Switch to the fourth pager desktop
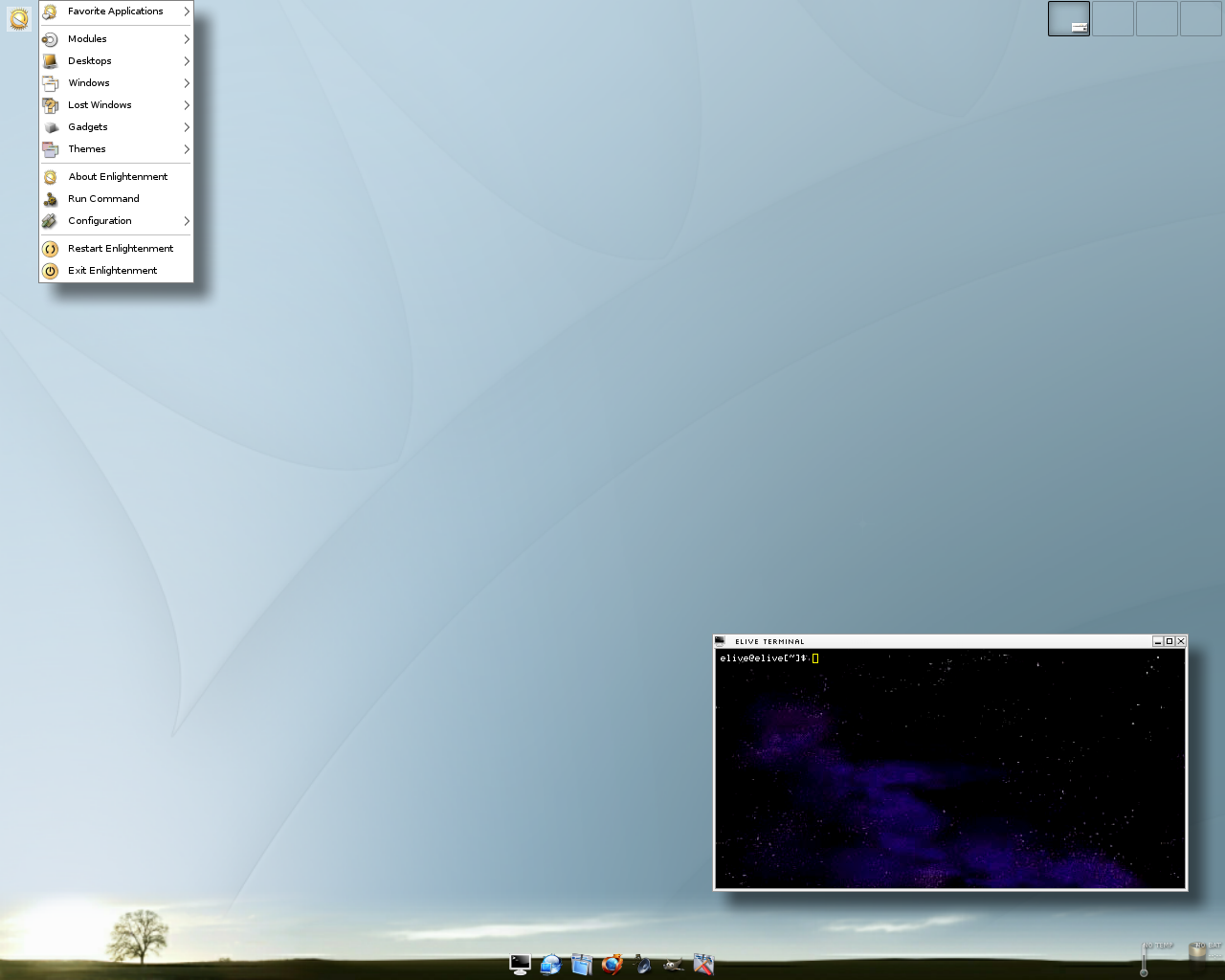Image resolution: width=1225 pixels, height=980 pixels. click(x=1201, y=18)
